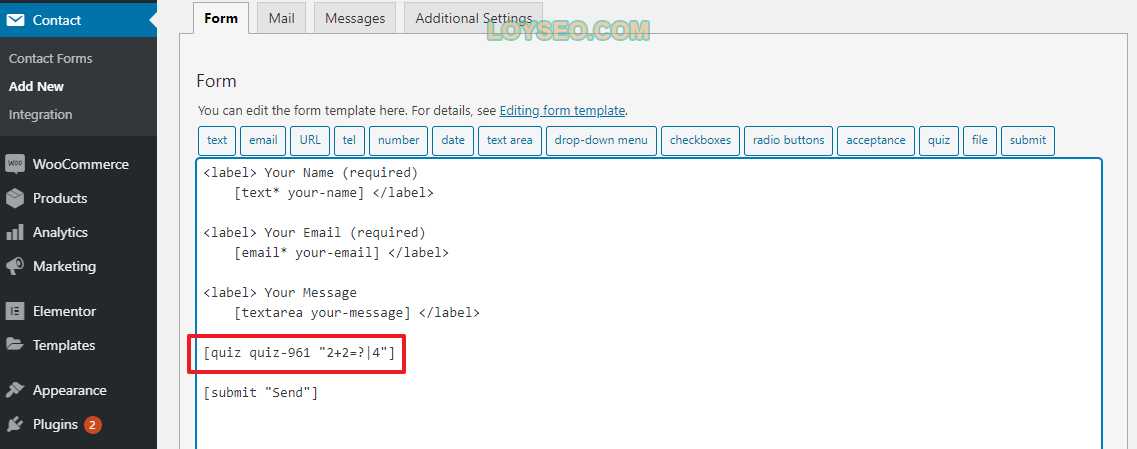Click the Plugins plug icon
Screen dimensions: 1137x449
click(x=15, y=424)
